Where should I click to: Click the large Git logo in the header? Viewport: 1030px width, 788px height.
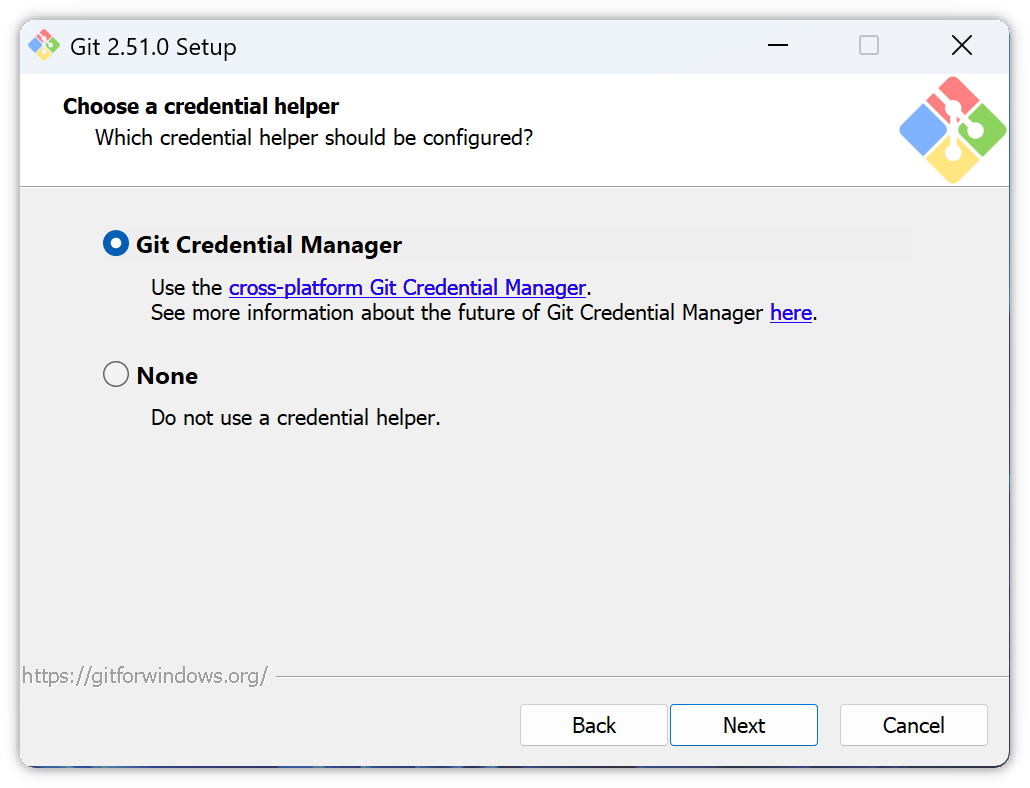tap(951, 130)
